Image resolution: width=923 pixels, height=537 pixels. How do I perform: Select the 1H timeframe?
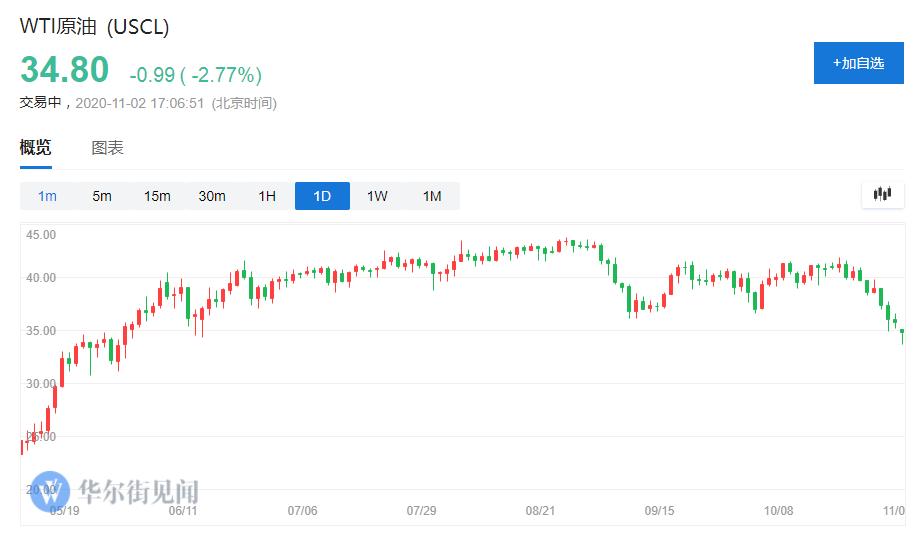(267, 196)
